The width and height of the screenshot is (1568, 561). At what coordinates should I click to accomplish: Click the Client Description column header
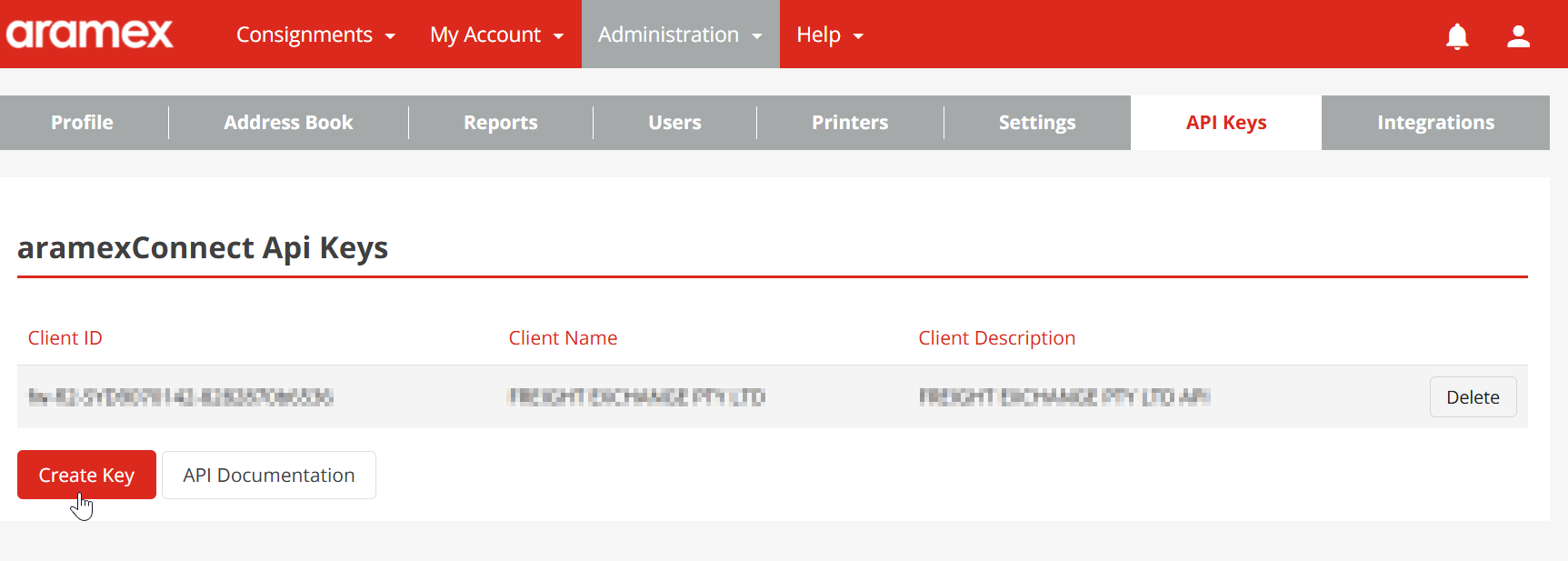(x=996, y=338)
